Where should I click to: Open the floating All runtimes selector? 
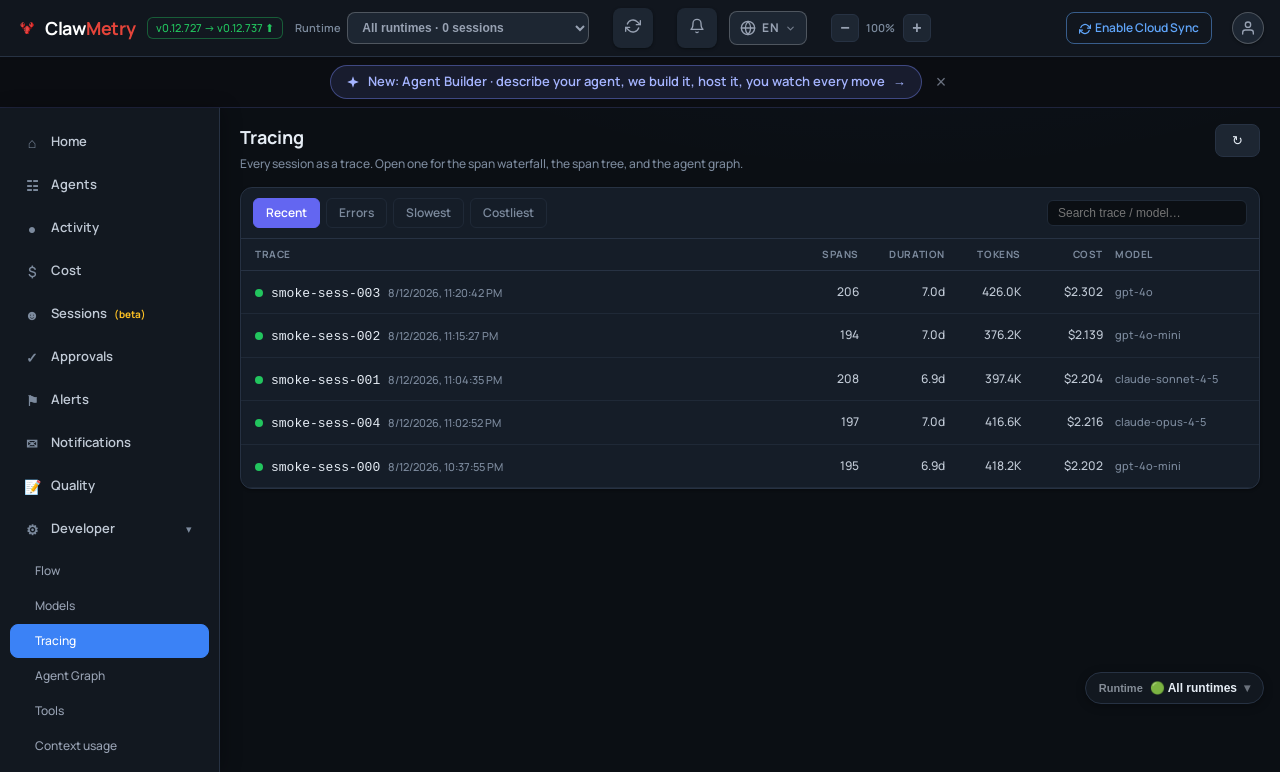[1174, 688]
